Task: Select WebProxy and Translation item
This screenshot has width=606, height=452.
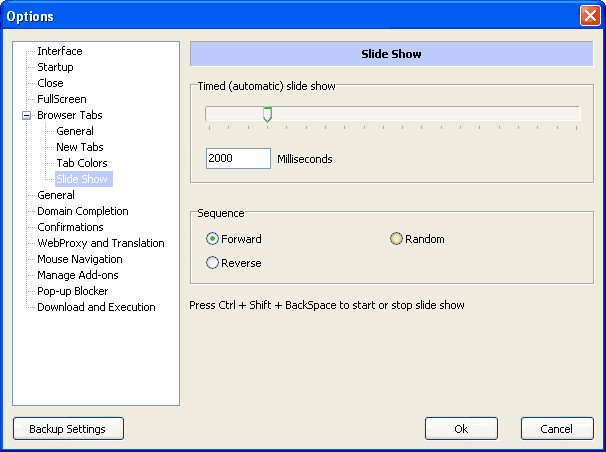Action: (101, 243)
